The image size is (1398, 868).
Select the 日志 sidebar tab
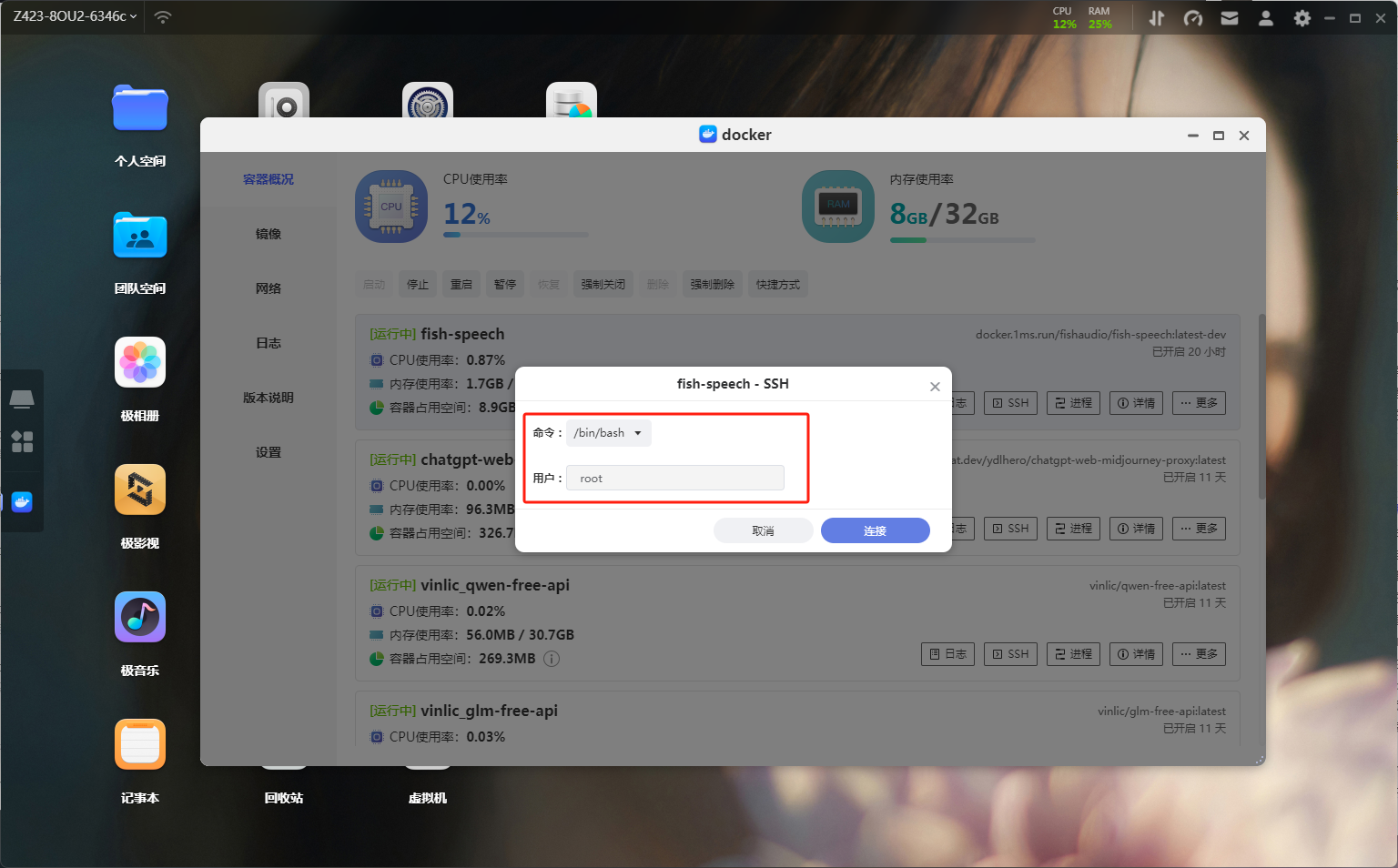coord(268,343)
